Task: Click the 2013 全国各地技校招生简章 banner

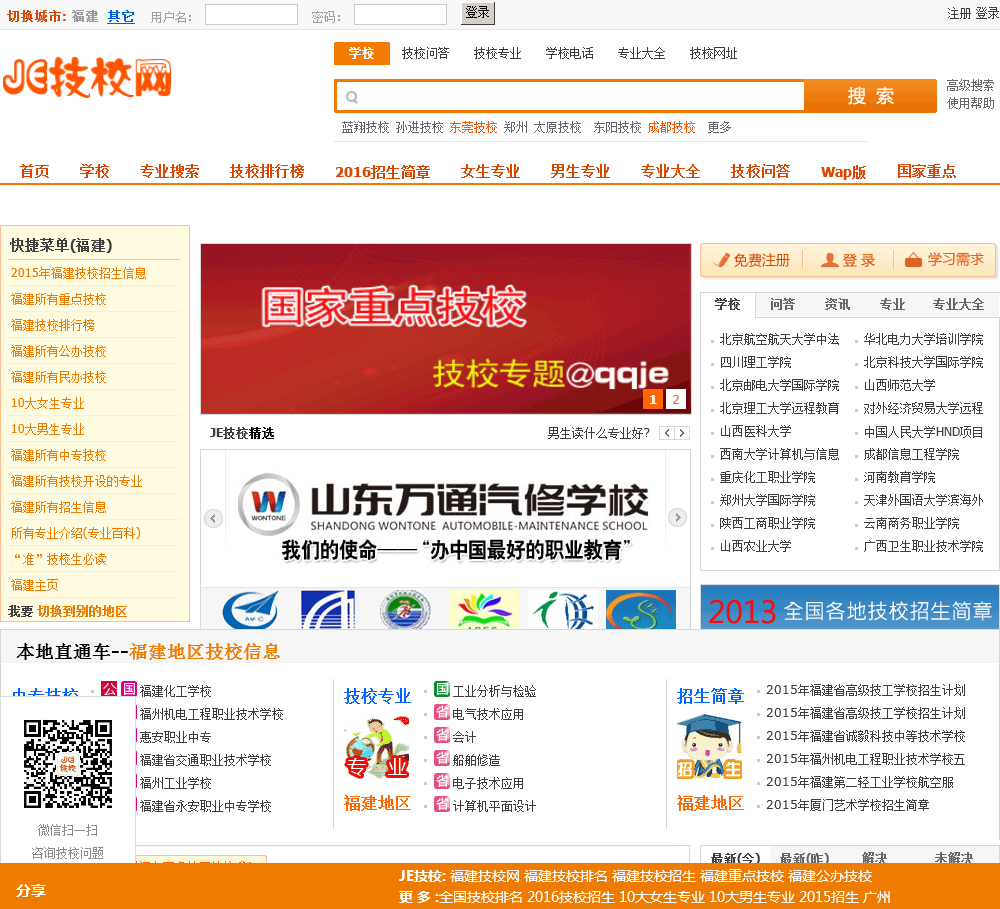Action: coord(850,607)
